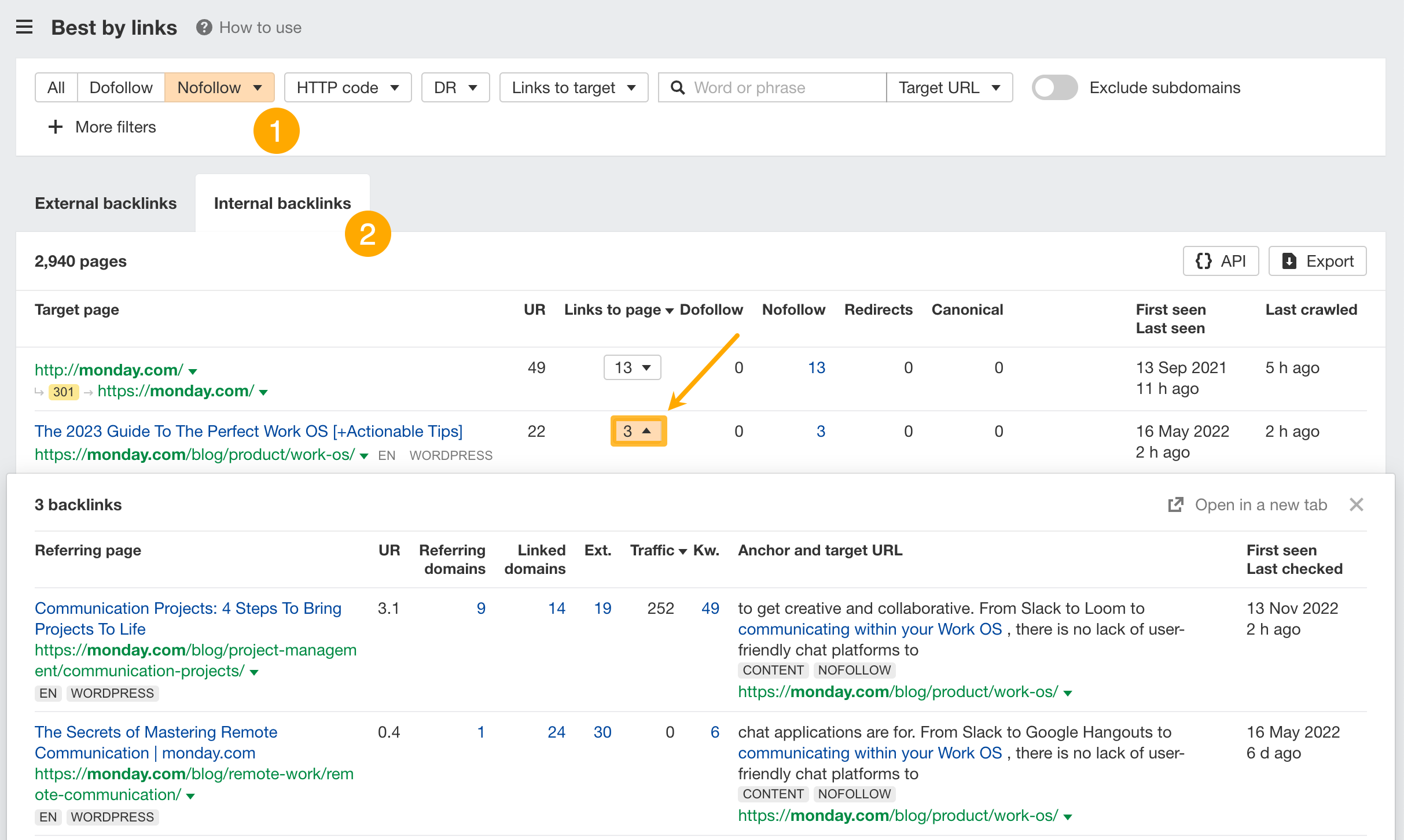Switch to External backlinks tab
This screenshot has height=840, width=1404.
pyautogui.click(x=105, y=203)
